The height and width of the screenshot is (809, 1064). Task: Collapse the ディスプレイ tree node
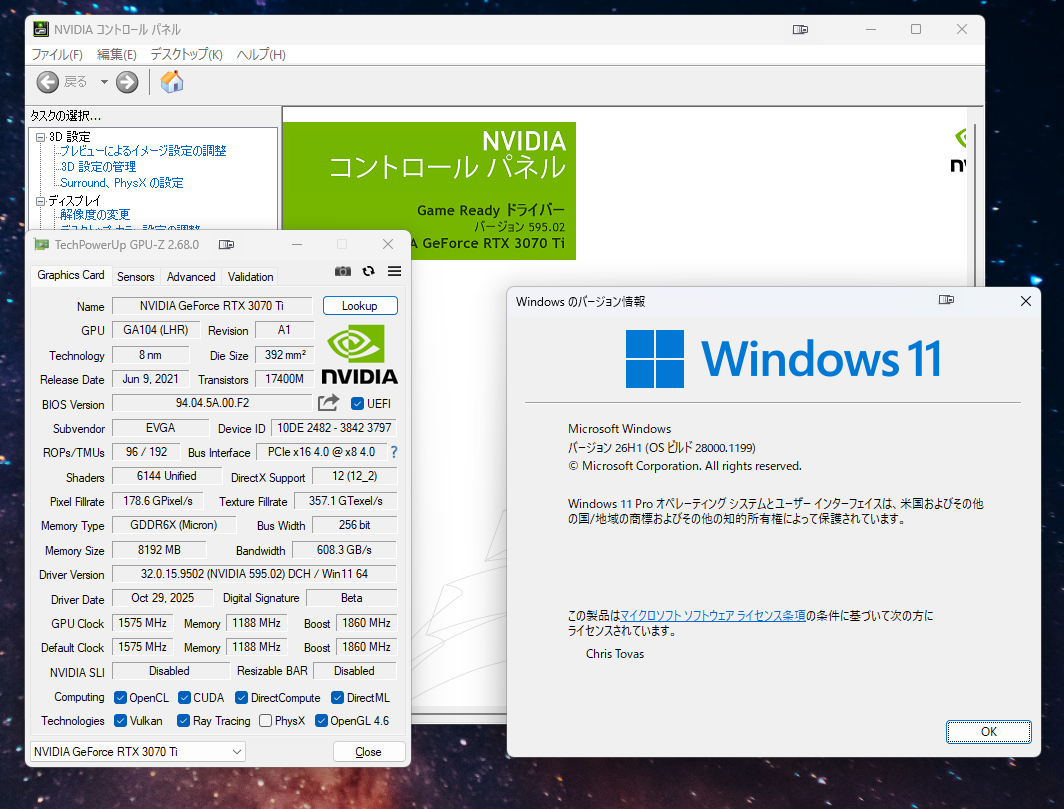point(41,201)
